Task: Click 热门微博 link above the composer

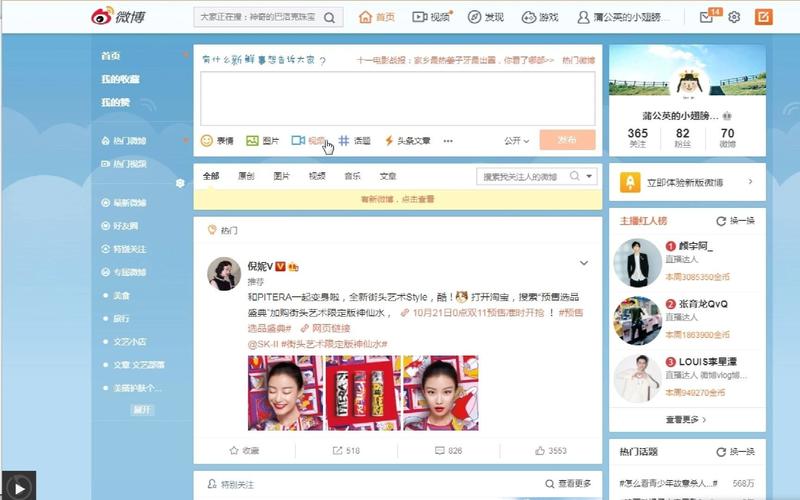Action: point(578,60)
